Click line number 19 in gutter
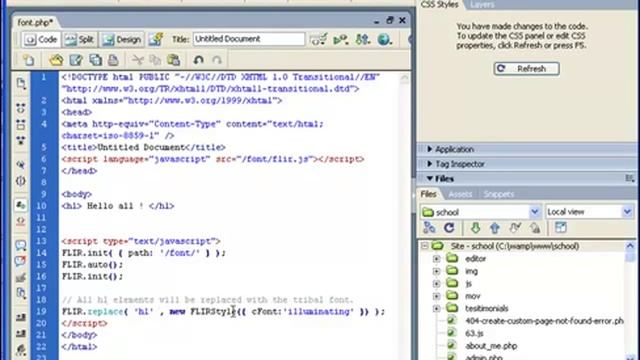Viewport: 640px width, 360px height. (x=41, y=311)
